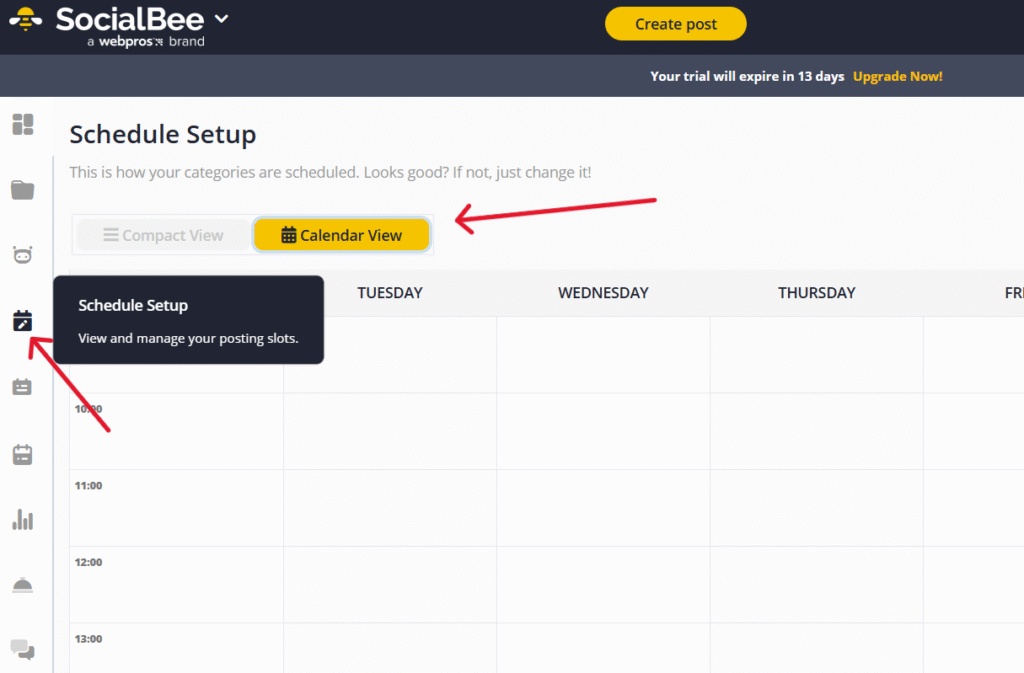Viewport: 1024px width, 673px height.
Task: Open the chat bubbles icon in the sidebar
Action: pyautogui.click(x=22, y=651)
